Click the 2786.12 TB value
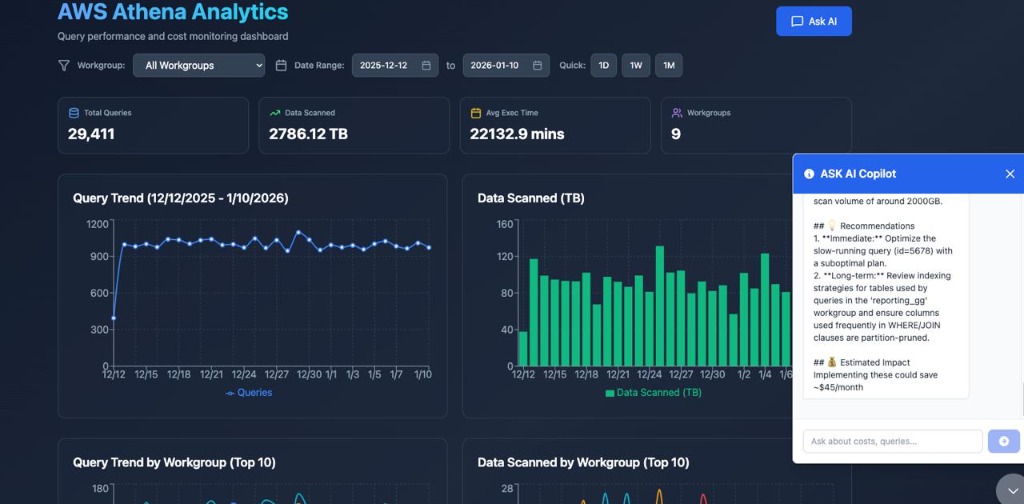 tap(308, 134)
